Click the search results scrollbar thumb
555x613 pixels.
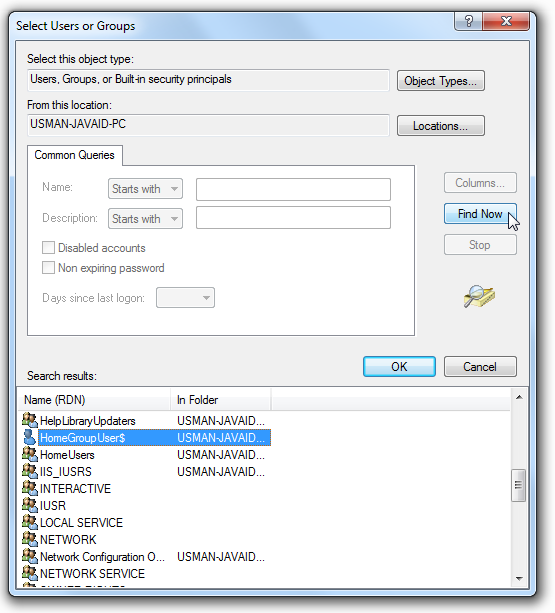click(519, 485)
